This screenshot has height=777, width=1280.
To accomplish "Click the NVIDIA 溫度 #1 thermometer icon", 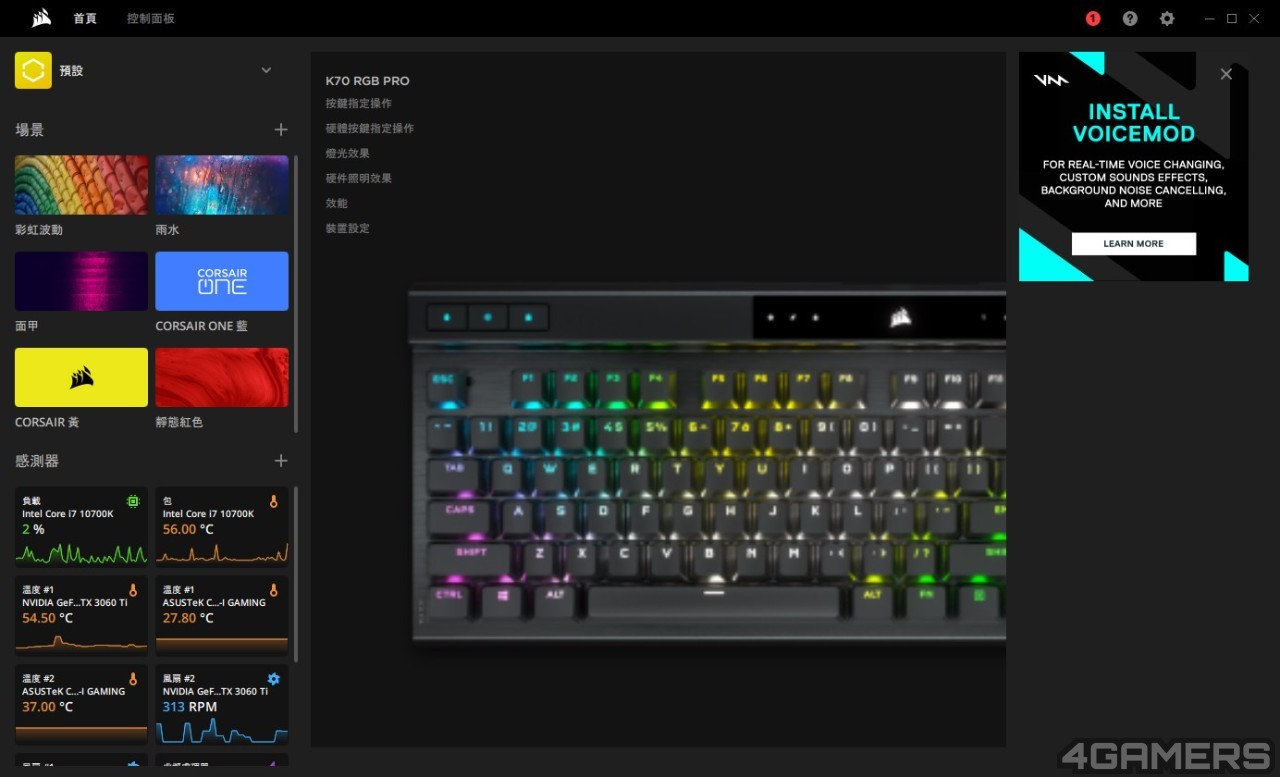I will 133,590.
